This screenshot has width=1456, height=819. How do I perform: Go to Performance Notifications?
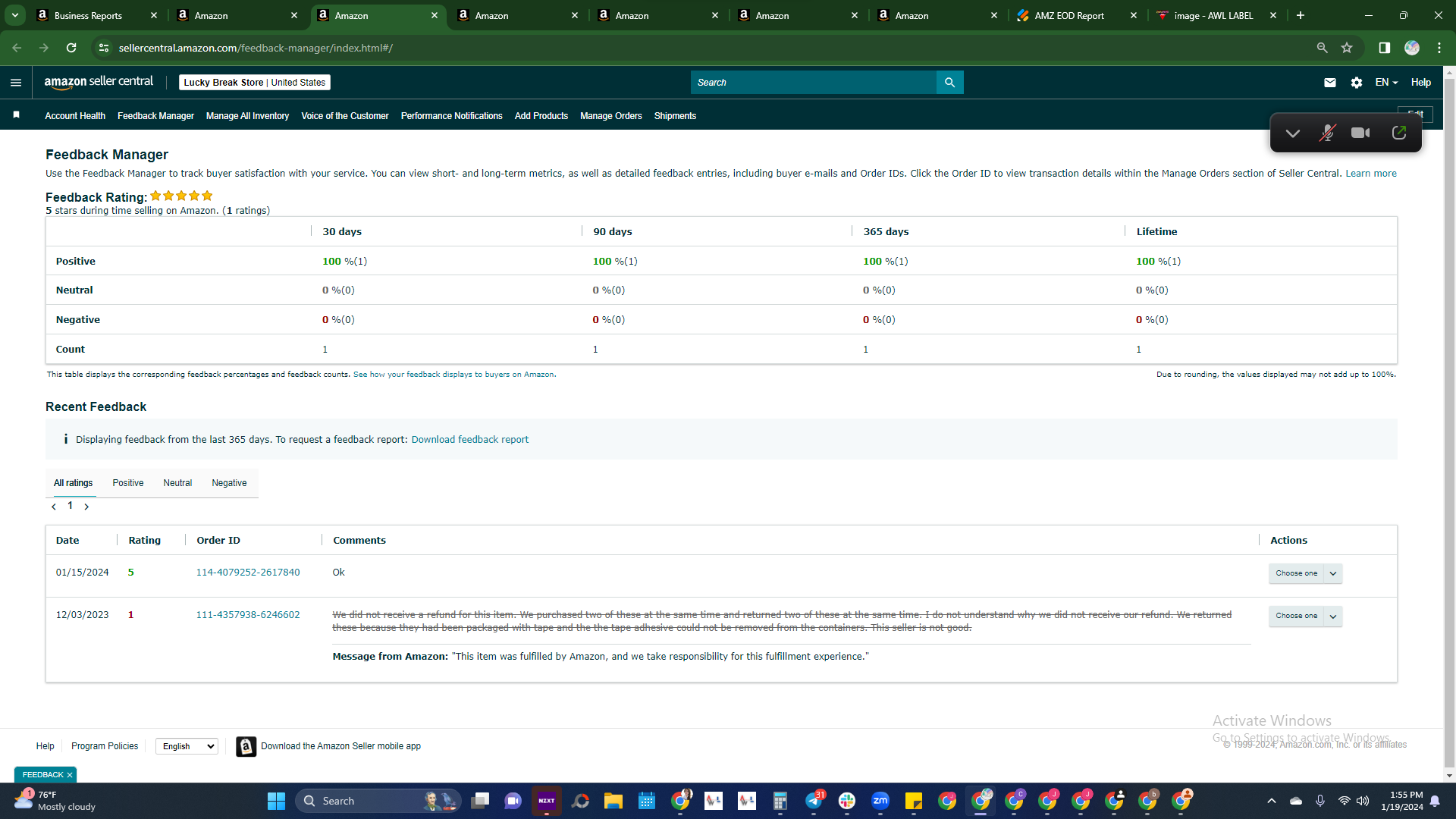(x=452, y=116)
